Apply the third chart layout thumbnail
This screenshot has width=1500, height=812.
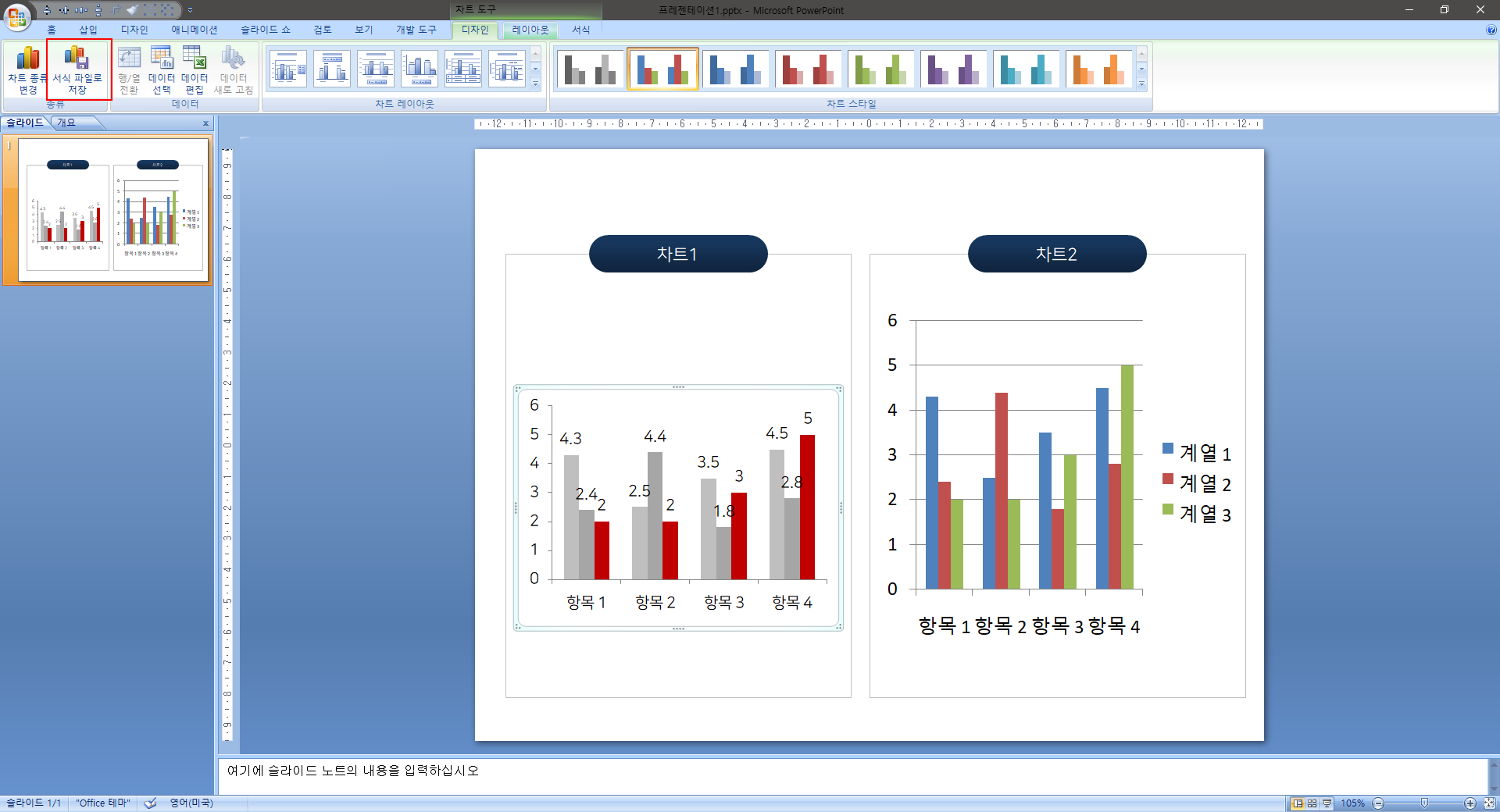(376, 69)
